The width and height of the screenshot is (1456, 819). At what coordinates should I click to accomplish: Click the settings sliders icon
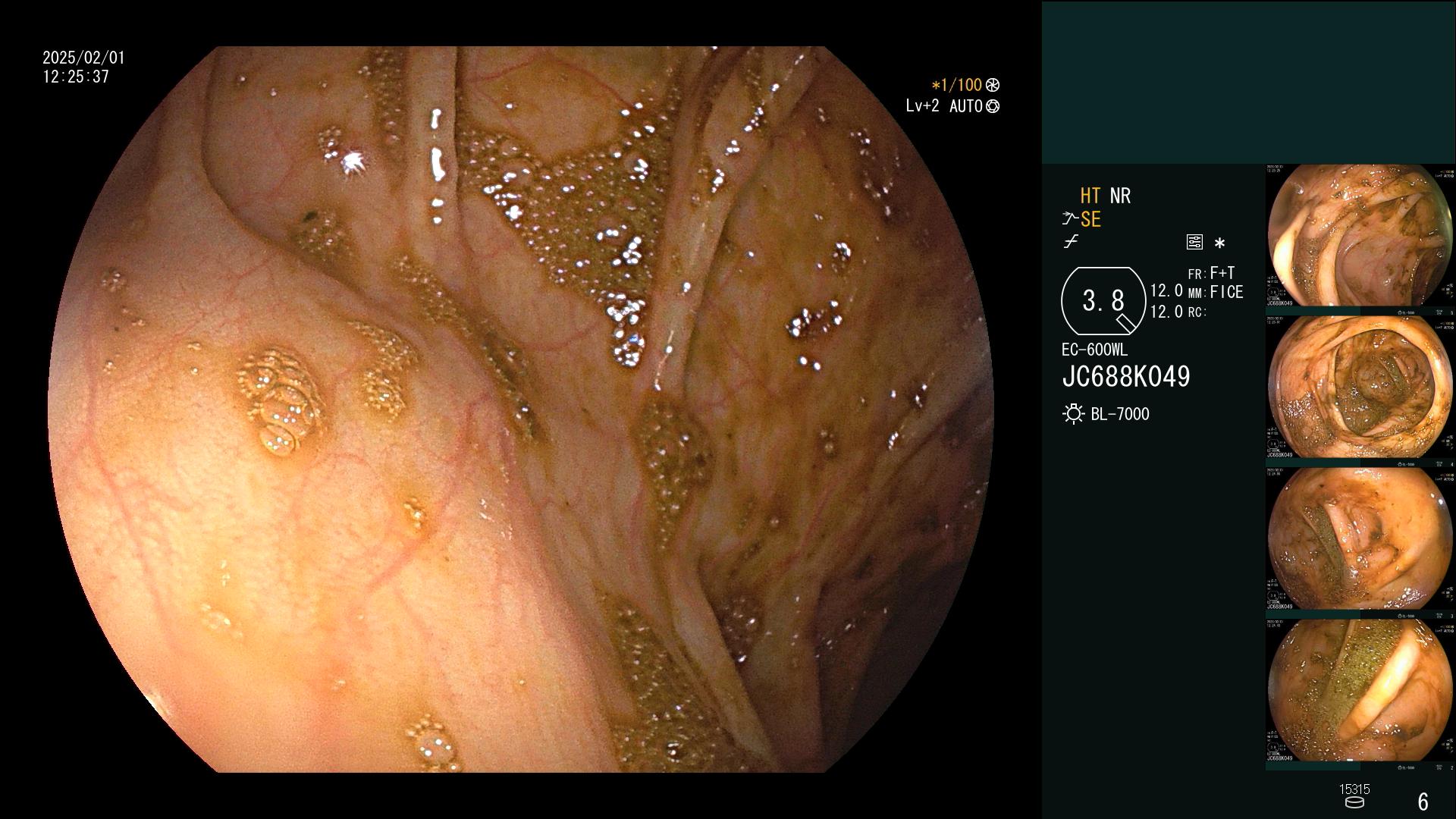coord(1194,243)
